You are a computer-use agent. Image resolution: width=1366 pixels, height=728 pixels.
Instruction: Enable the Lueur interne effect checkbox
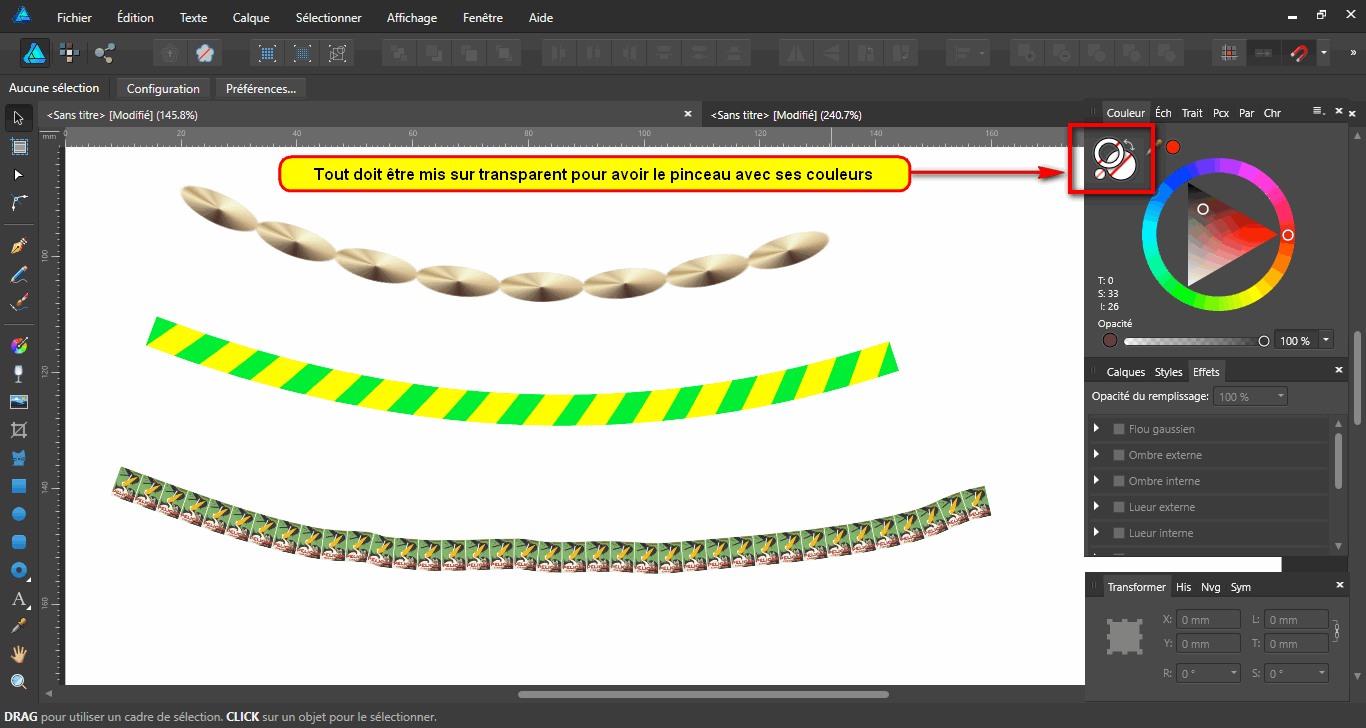[x=1119, y=533]
